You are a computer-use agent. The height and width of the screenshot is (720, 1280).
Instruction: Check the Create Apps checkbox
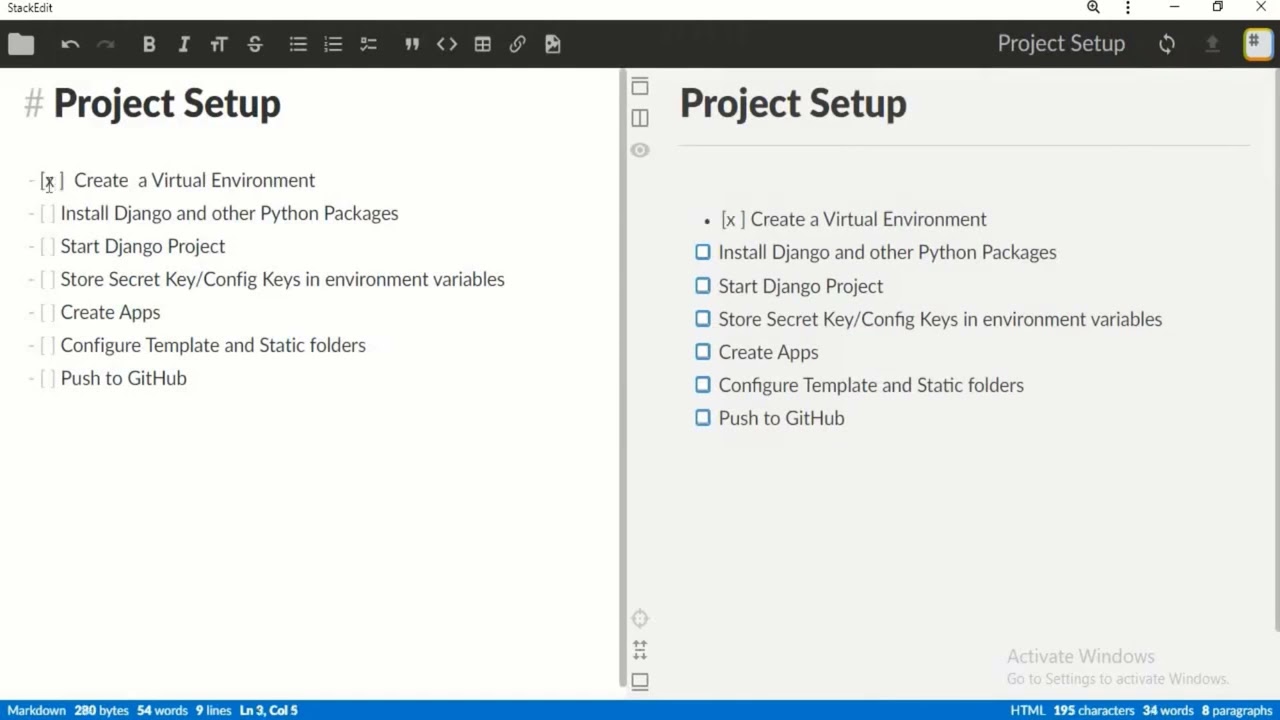pos(703,351)
